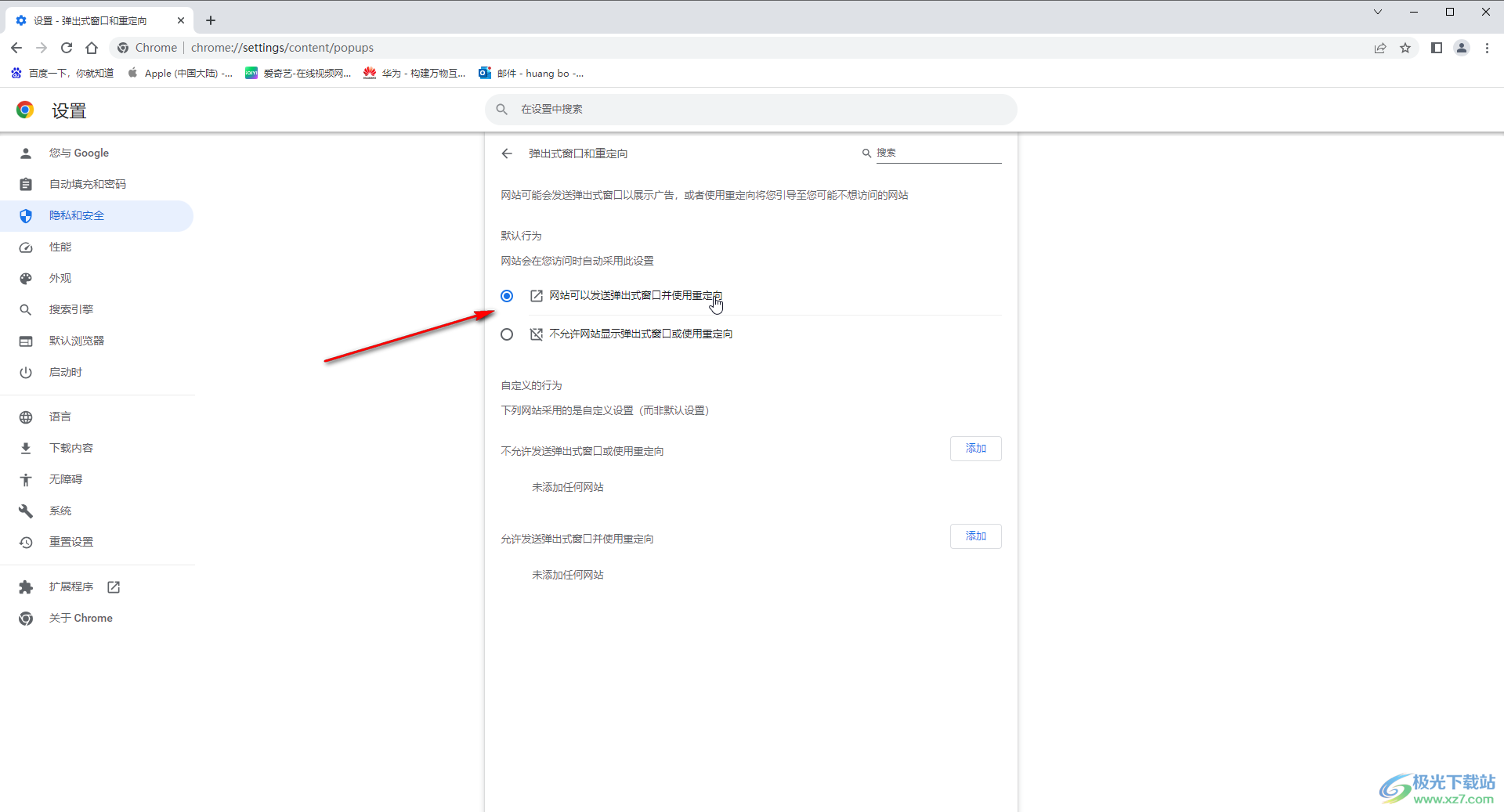Viewport: 1504px width, 812px height.
Task: Open 爱奇艺 bookmark
Action: point(298,73)
